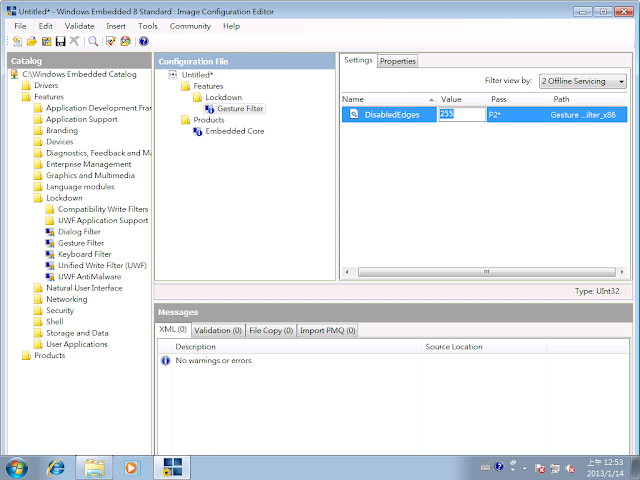The image size is (640, 480).
Task: Expand Compatibility Write Filters folder
Action: (97, 209)
